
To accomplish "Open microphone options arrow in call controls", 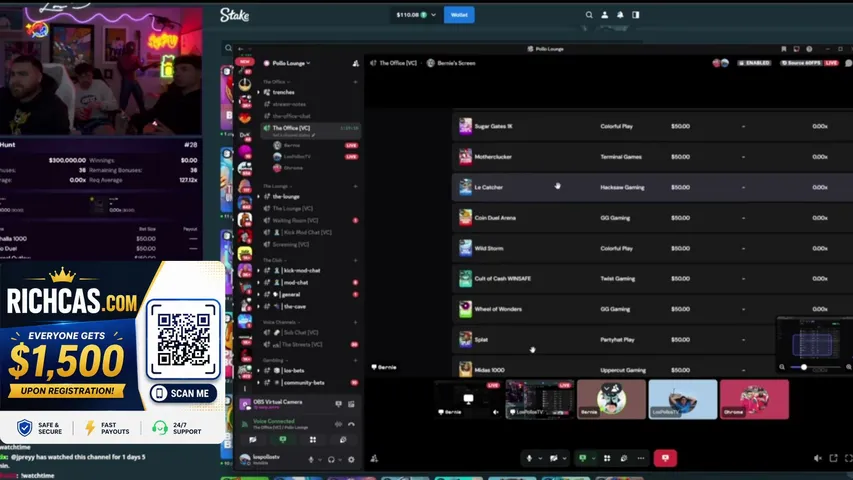I will [540, 458].
